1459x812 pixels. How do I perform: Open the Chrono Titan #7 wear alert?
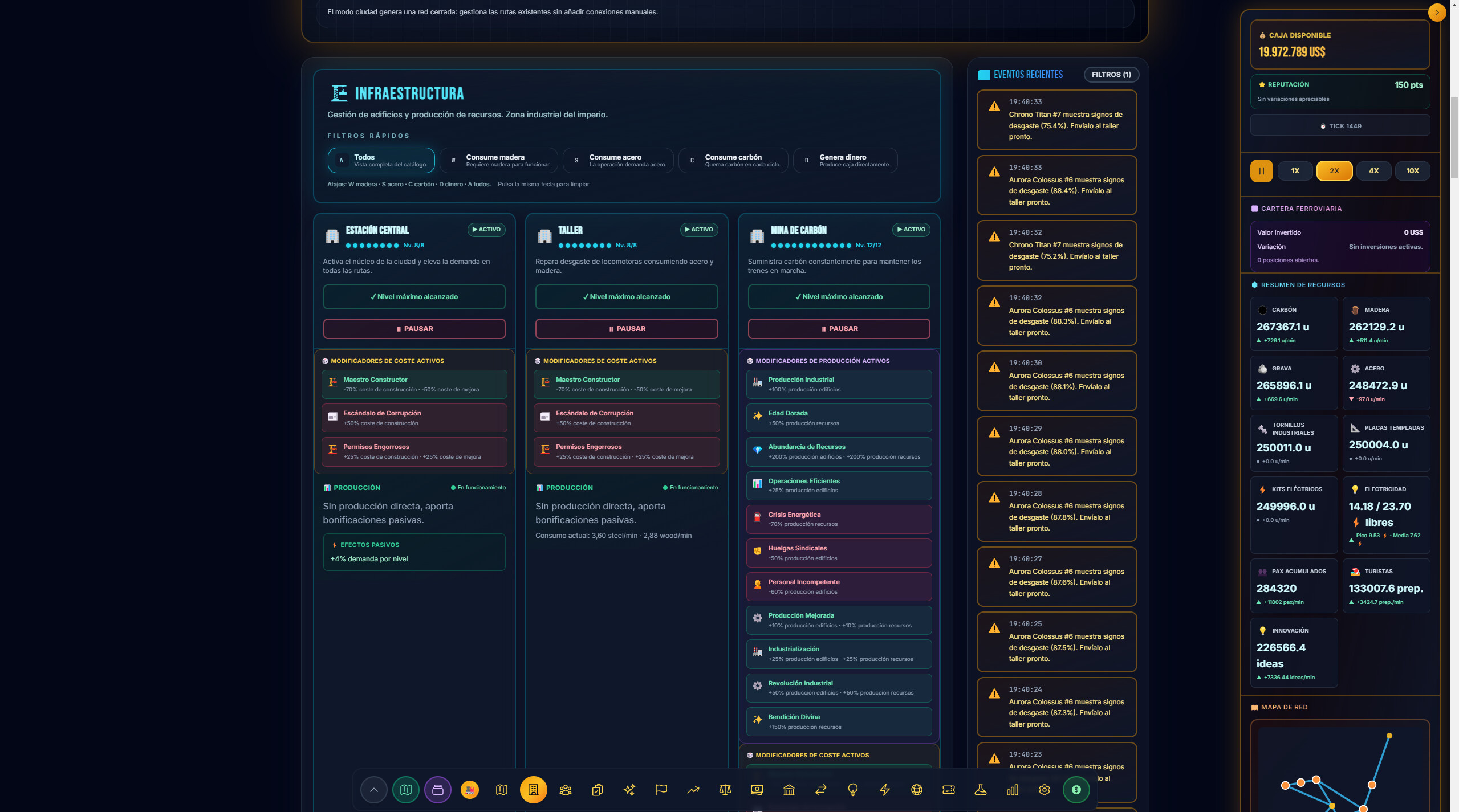tap(1056, 120)
